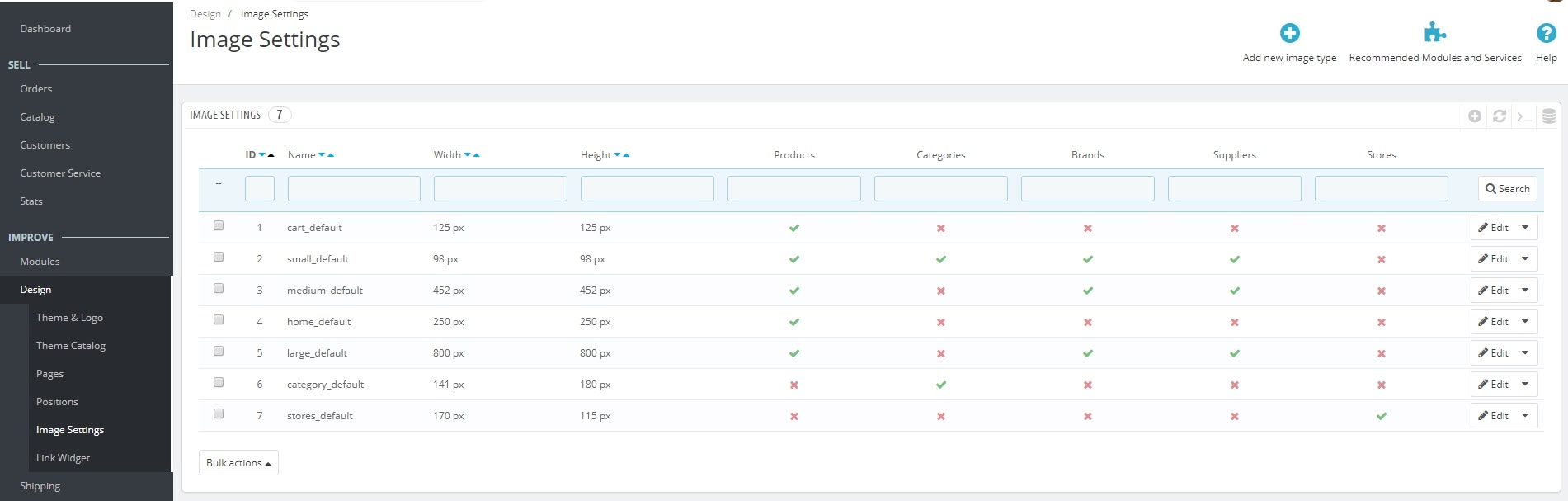Click Edit button for large_default
1568x501 pixels.
[1493, 353]
